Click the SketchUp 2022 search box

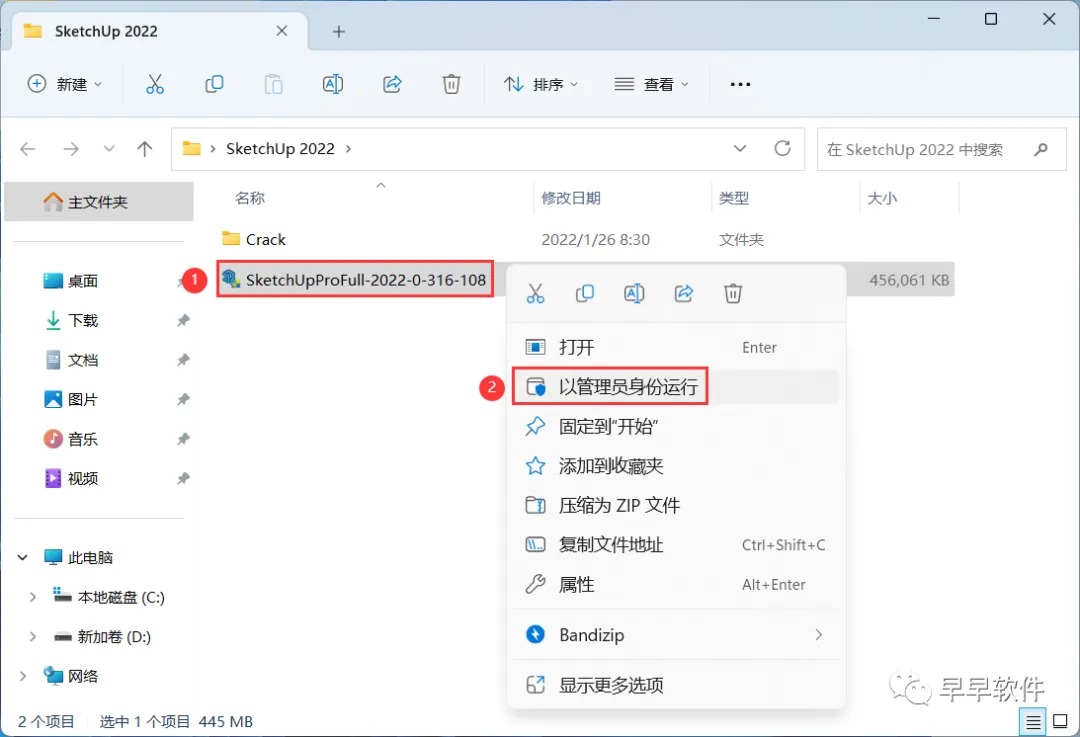click(941, 149)
